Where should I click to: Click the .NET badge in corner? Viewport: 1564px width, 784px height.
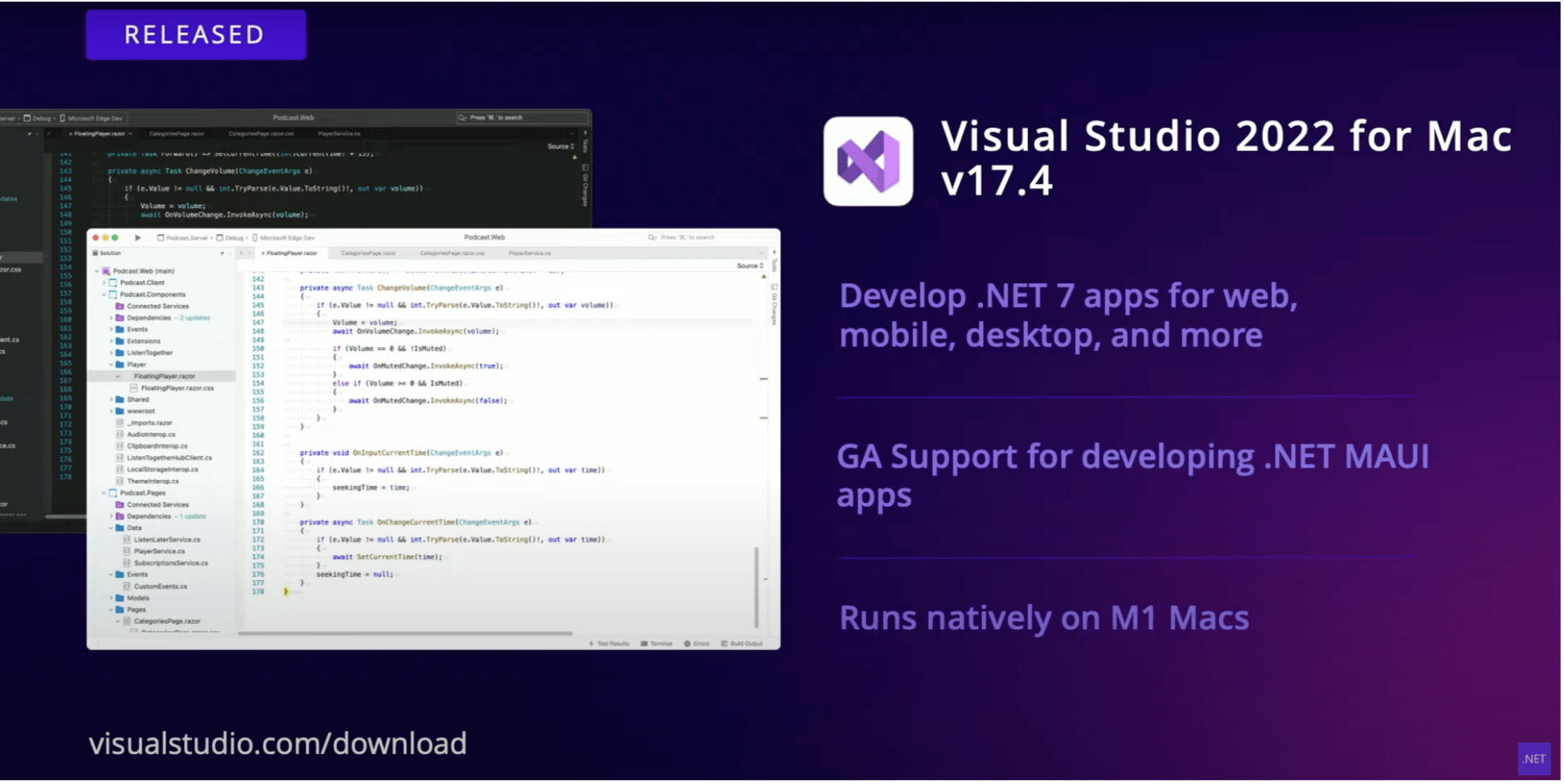(1535, 759)
